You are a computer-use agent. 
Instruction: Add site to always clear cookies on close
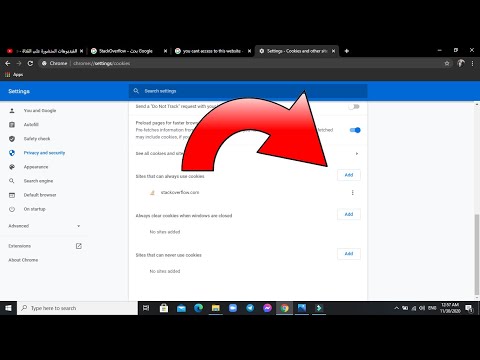click(x=349, y=214)
